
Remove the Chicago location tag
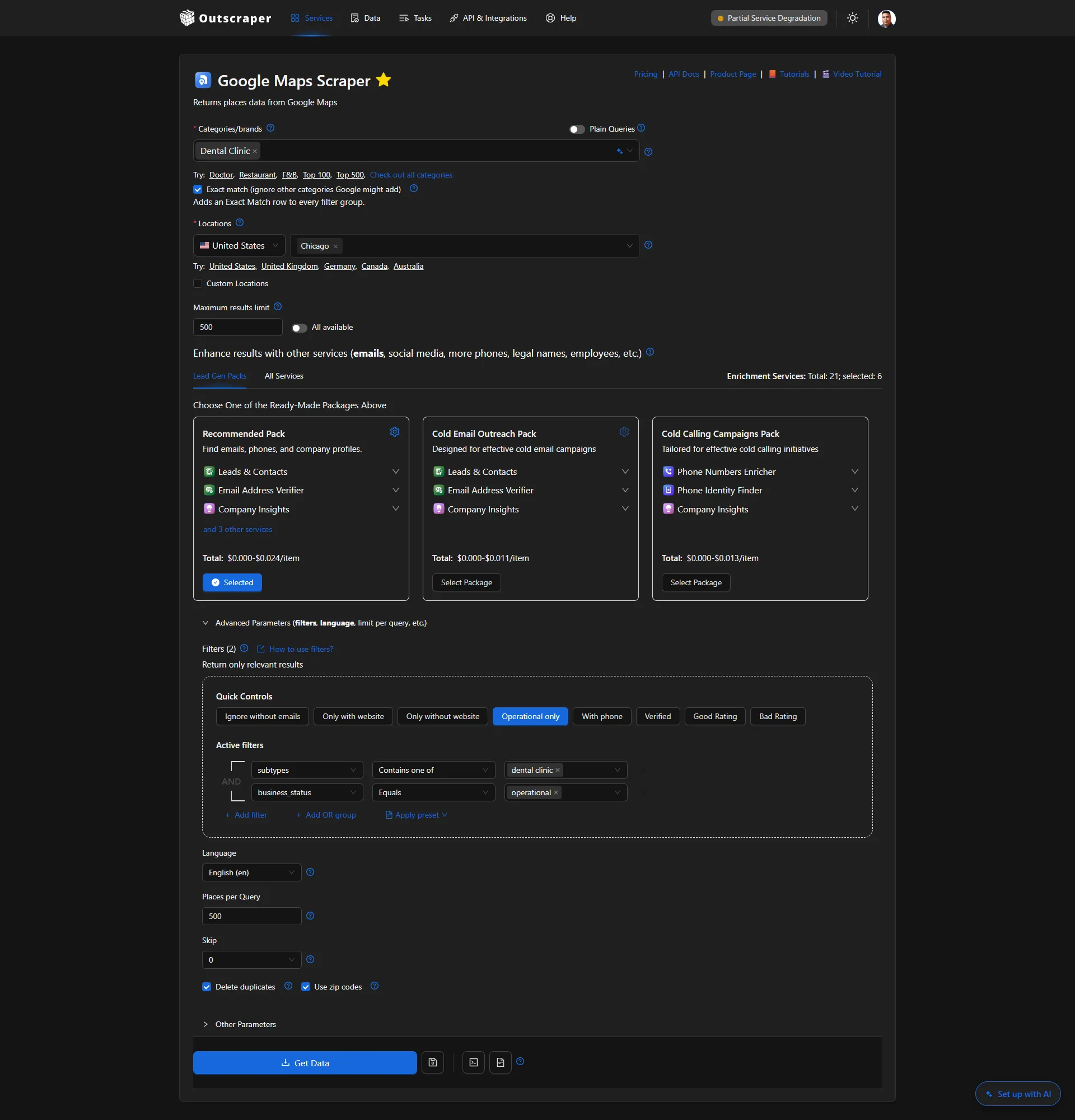[x=336, y=246]
